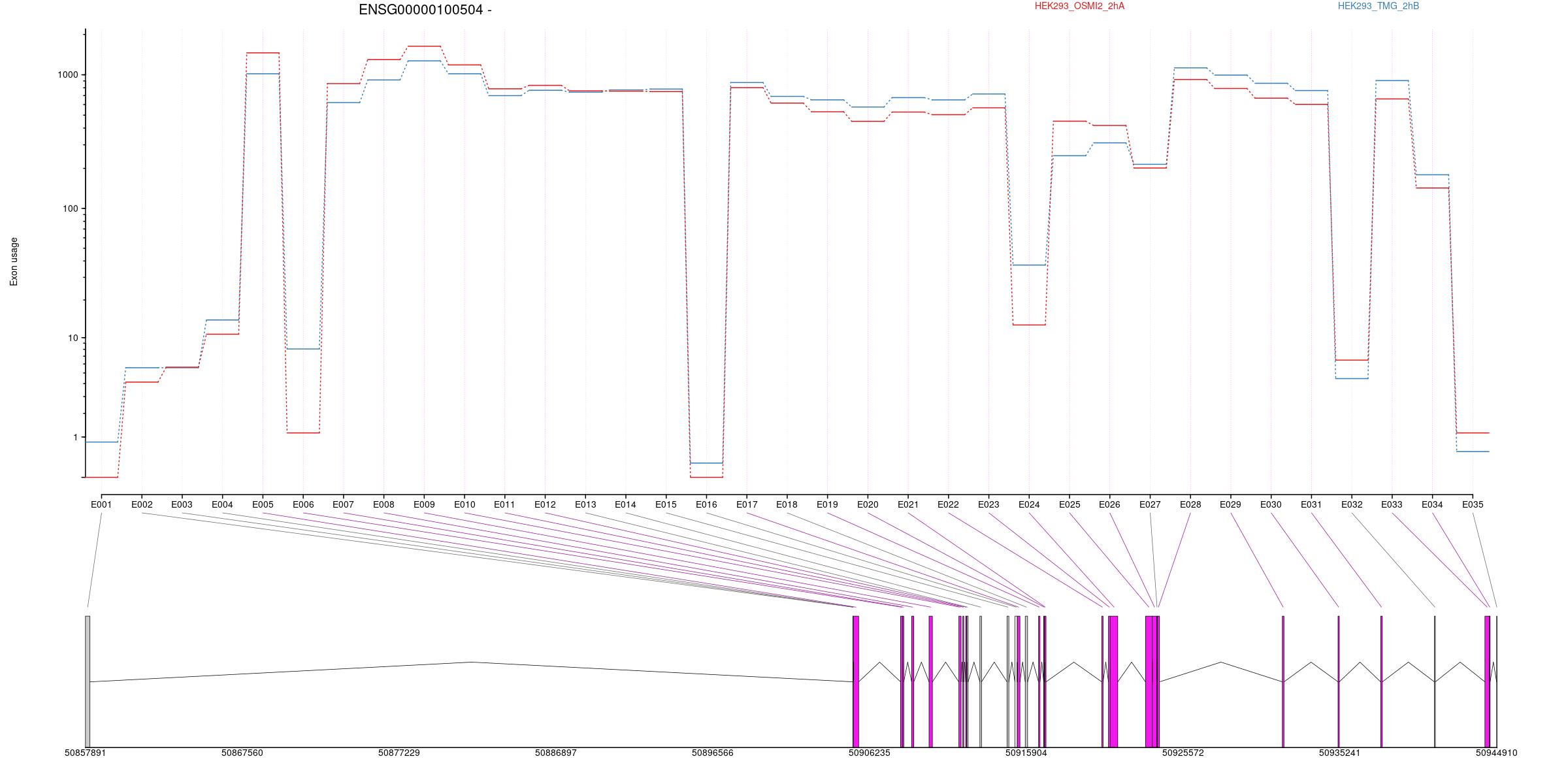The height and width of the screenshot is (784, 1568).
Task: Select the HEK293_OSMI2_2hA legend label
Action: [1079, 6]
